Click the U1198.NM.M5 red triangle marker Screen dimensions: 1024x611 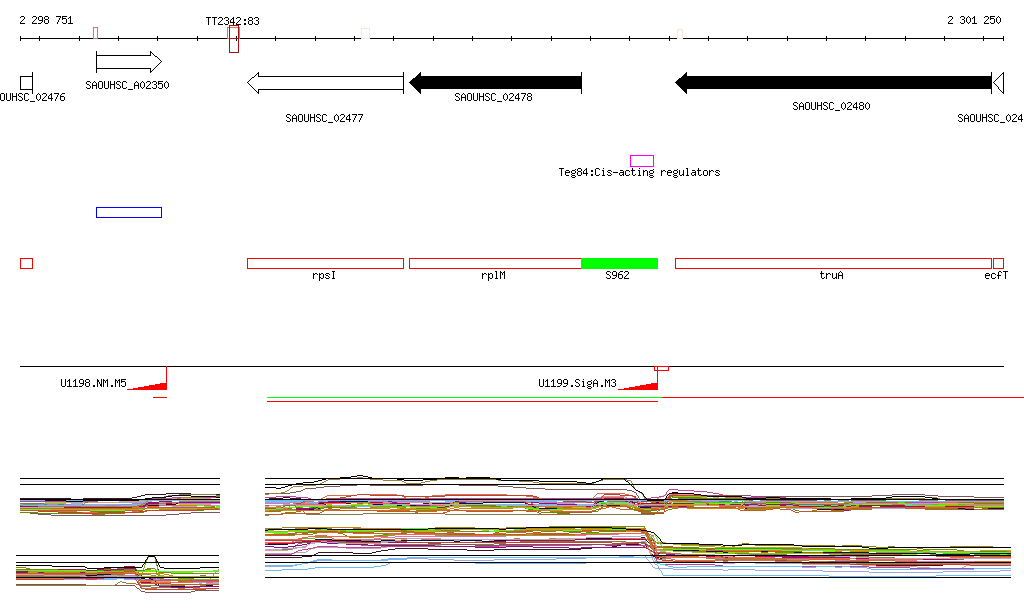148,385
